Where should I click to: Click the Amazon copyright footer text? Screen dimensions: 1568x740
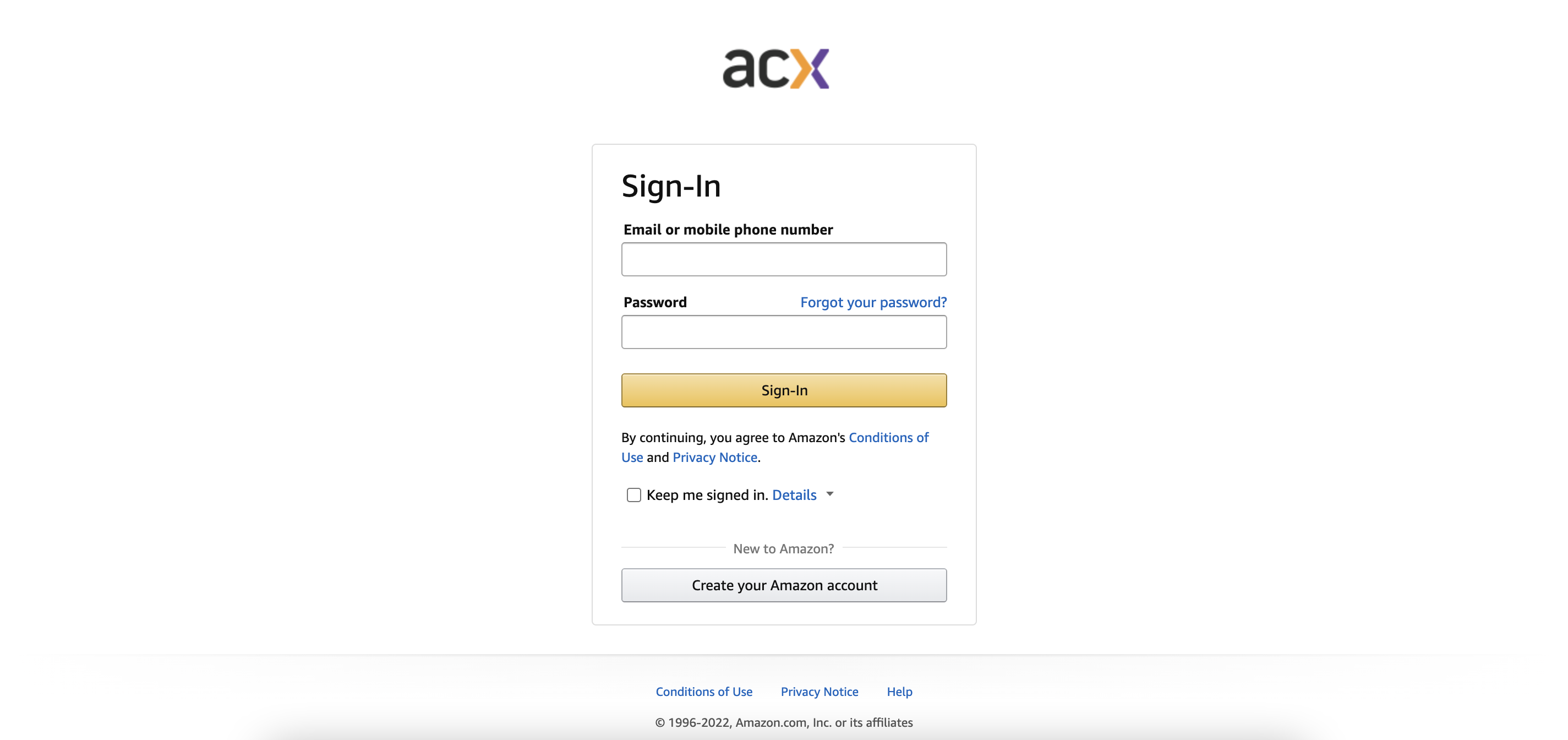pyautogui.click(x=784, y=722)
